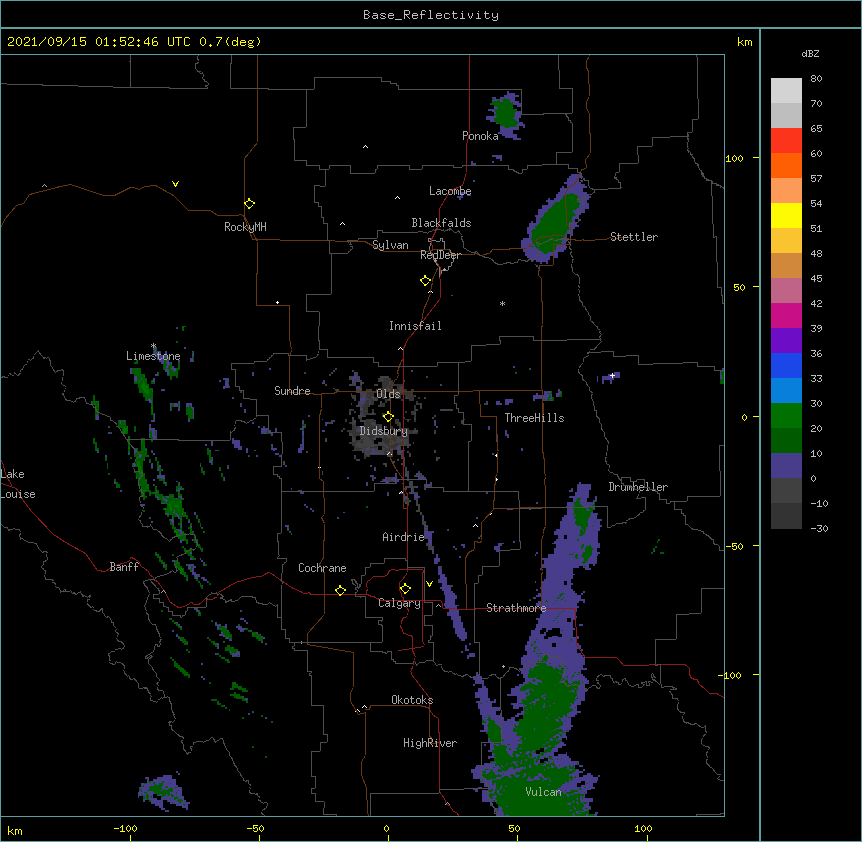Viewport: 862px width, 842px height.
Task: Click the Okotoks city label
Action: (x=412, y=700)
